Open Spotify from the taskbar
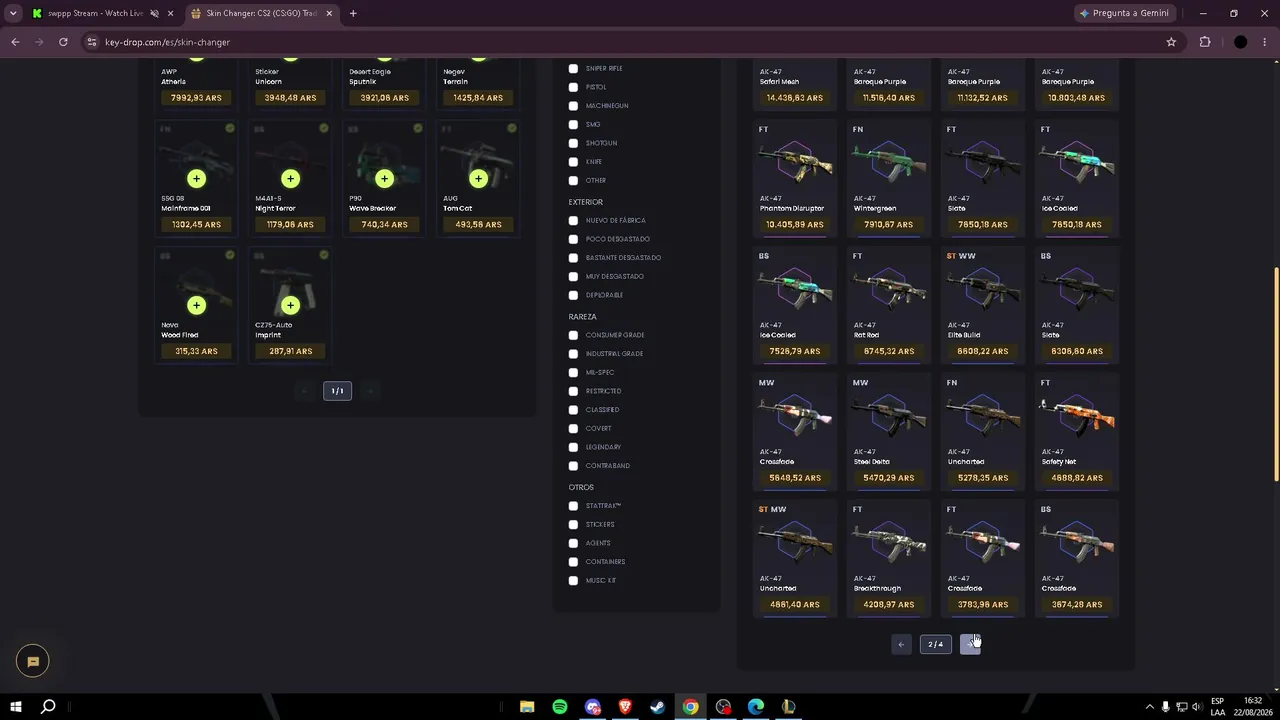 click(560, 707)
